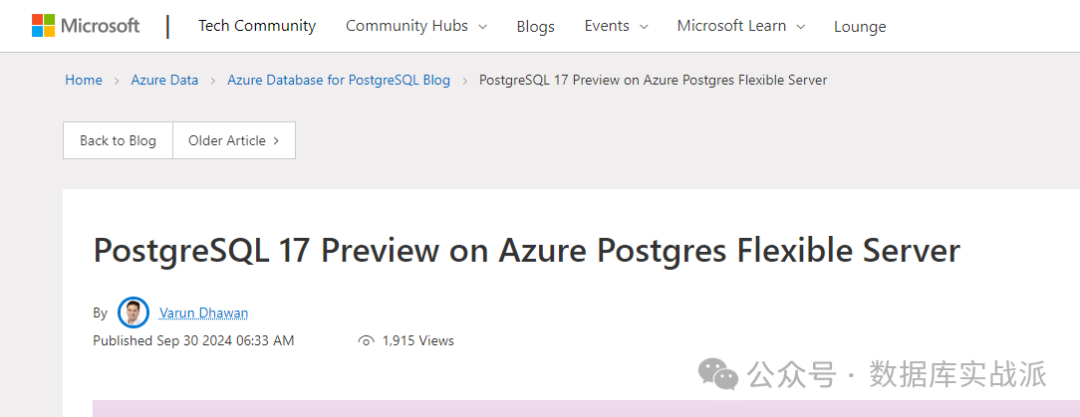Click the article title heading
This screenshot has width=1080, height=417.
(x=526, y=250)
